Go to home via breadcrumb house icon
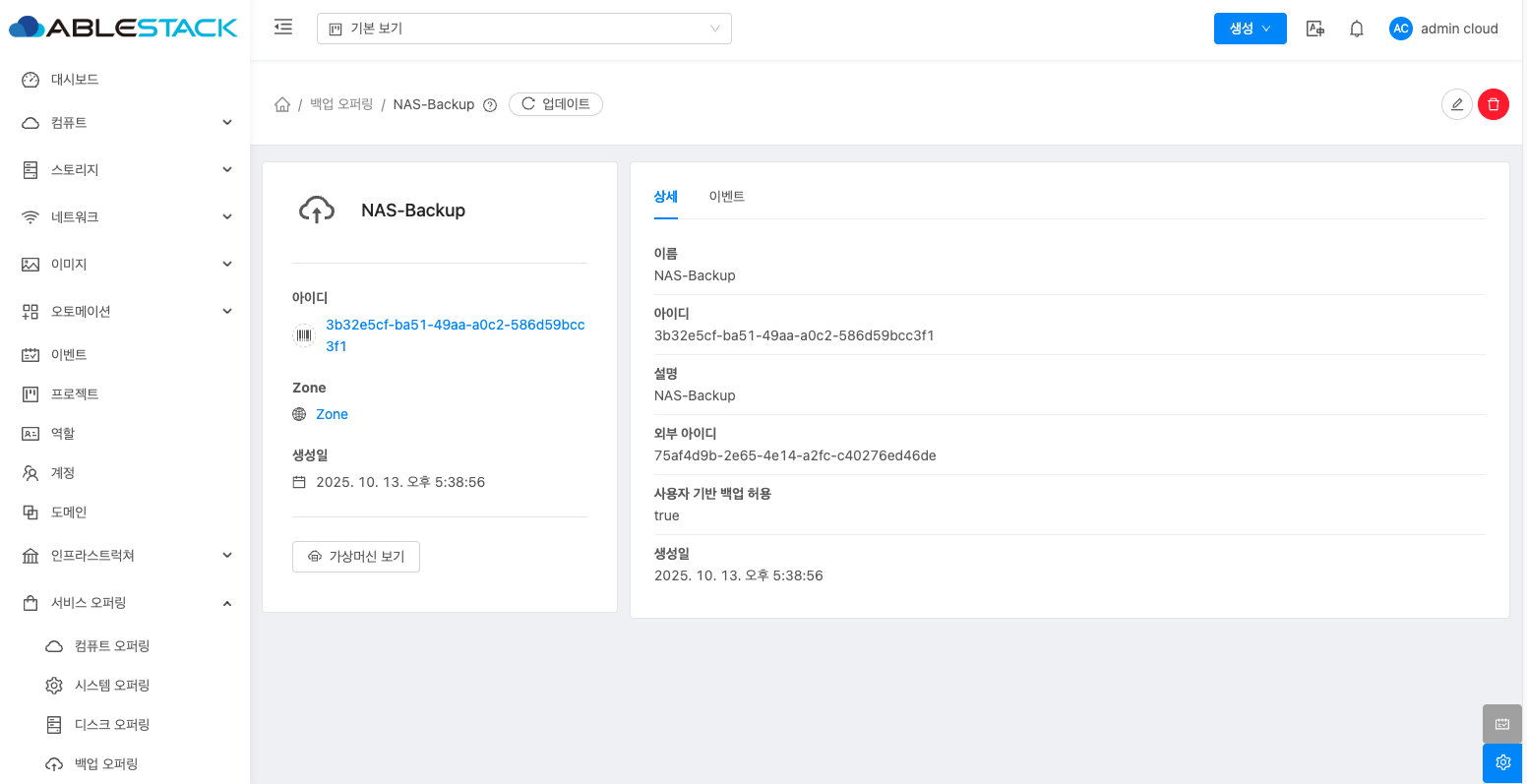The image size is (1527, 784). (282, 104)
